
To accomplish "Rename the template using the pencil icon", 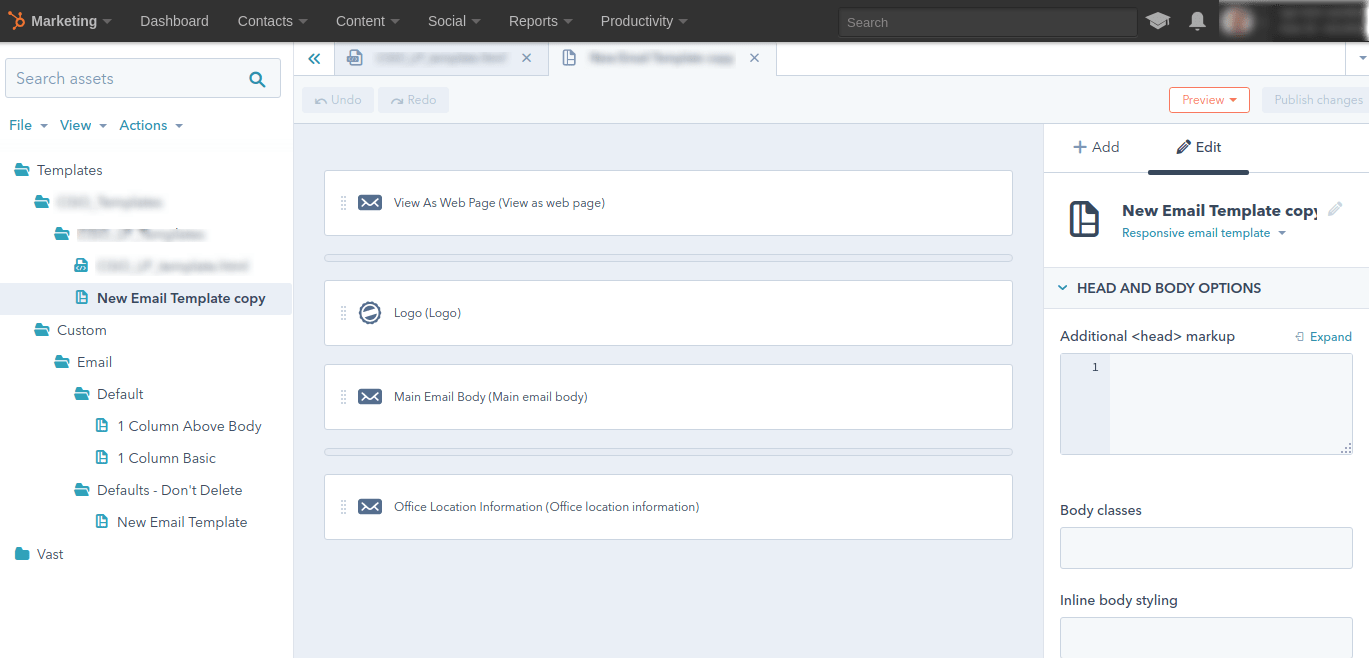I will click(x=1335, y=209).
